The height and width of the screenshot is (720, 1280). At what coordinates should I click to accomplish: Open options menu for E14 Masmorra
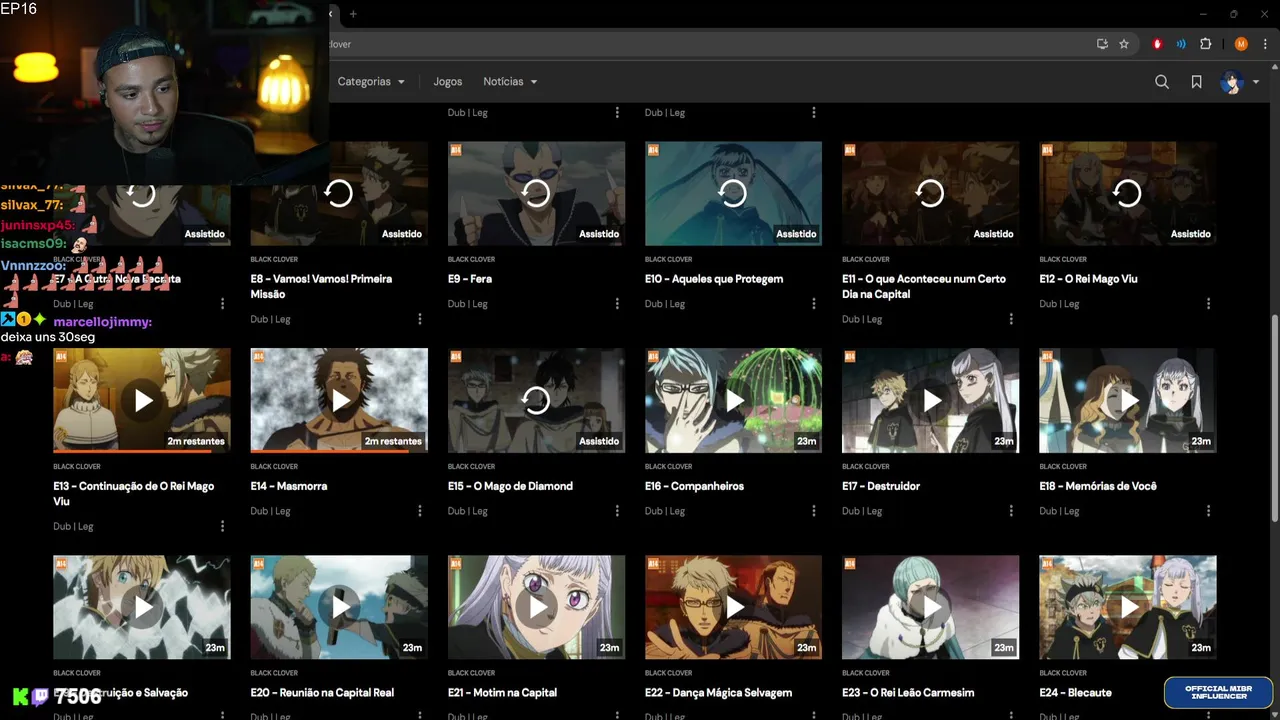tap(420, 511)
